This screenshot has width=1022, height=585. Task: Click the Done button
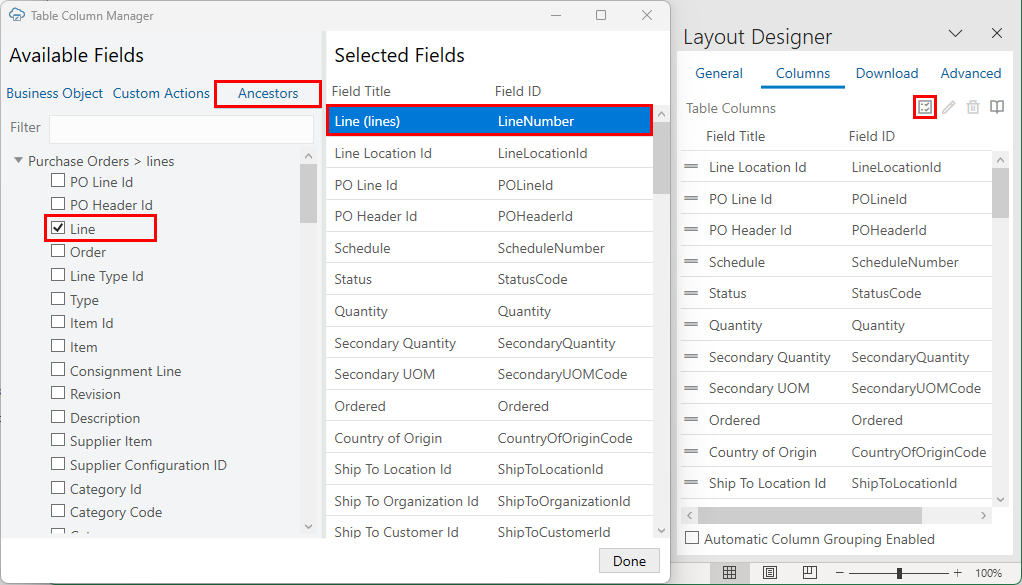tap(629, 561)
